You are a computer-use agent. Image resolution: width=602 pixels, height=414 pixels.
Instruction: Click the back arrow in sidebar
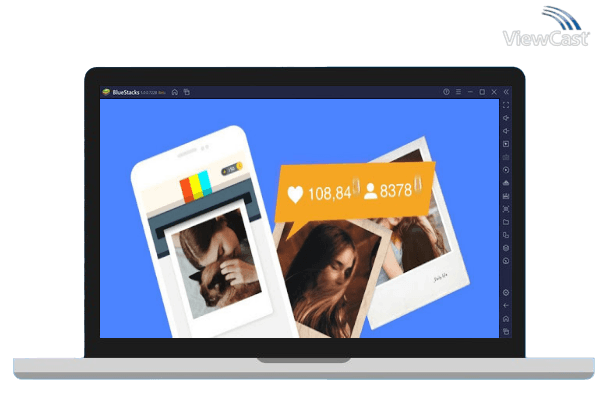[x=506, y=305]
